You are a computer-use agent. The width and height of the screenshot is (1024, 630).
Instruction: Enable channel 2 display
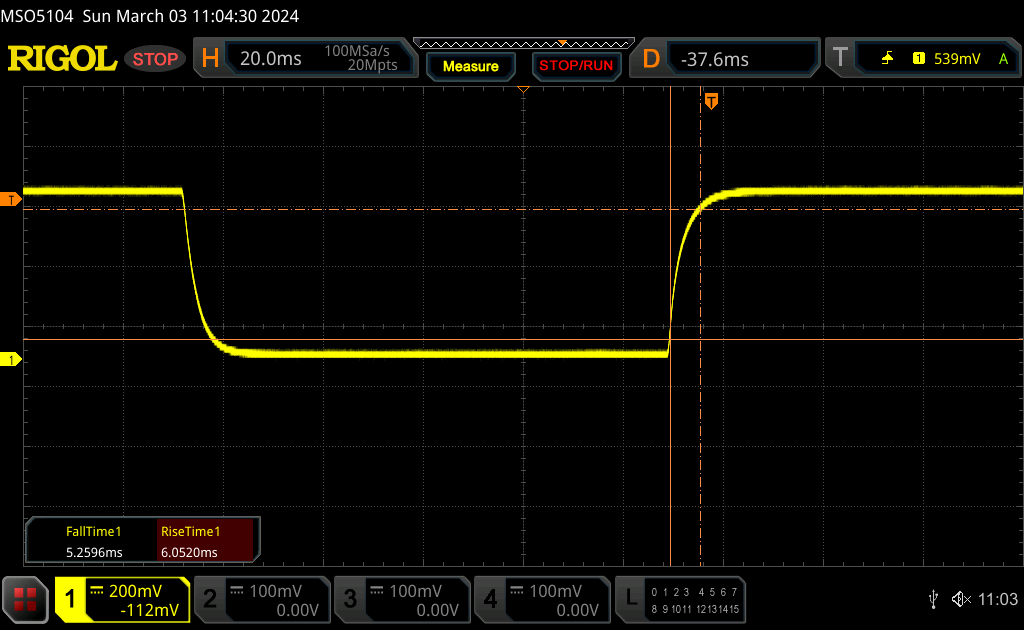pos(261,599)
